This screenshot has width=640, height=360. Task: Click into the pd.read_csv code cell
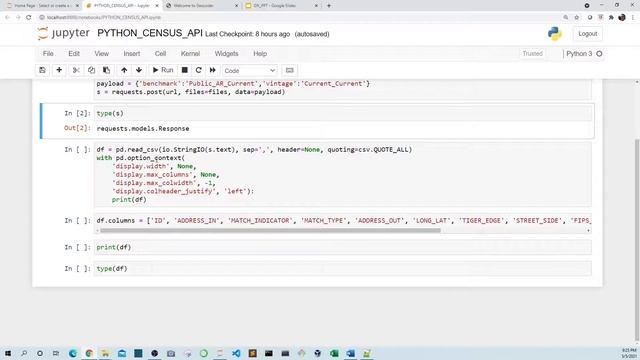click(x=343, y=175)
